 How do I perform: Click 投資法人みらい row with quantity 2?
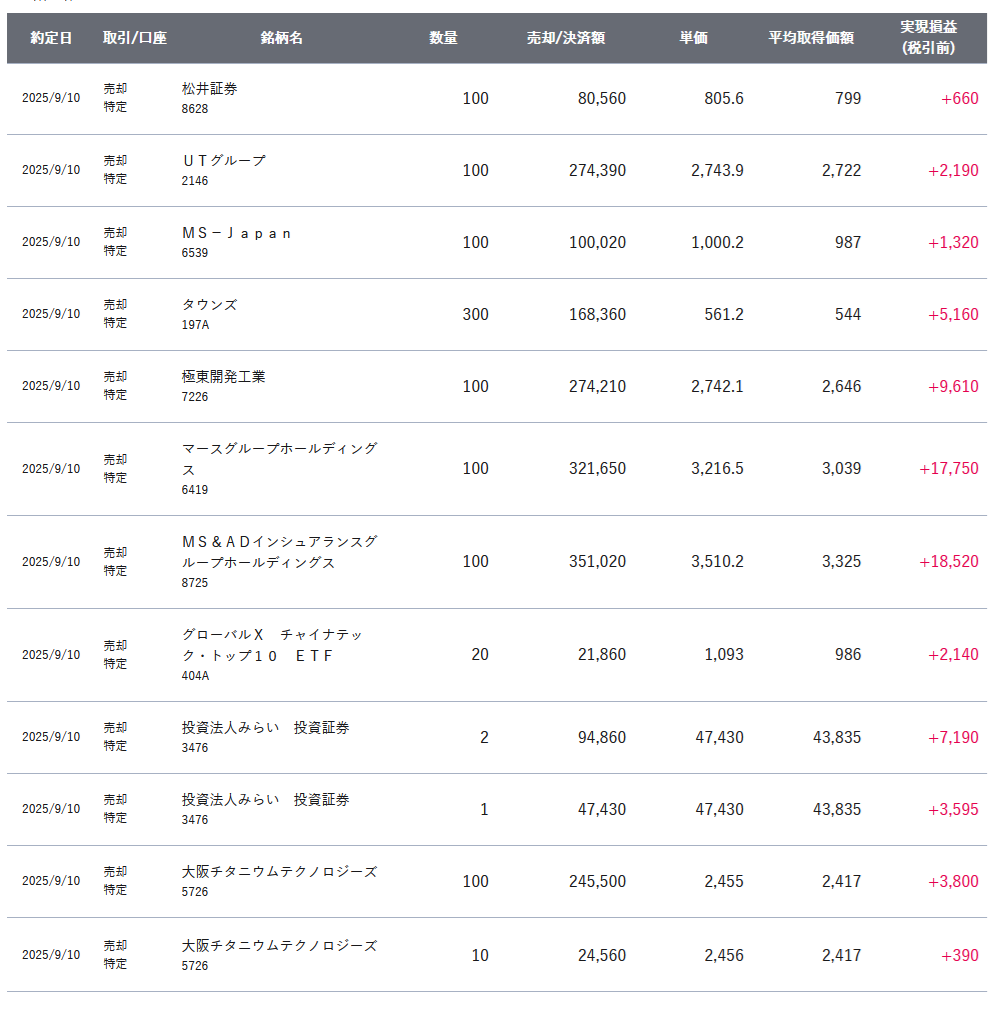point(265,728)
